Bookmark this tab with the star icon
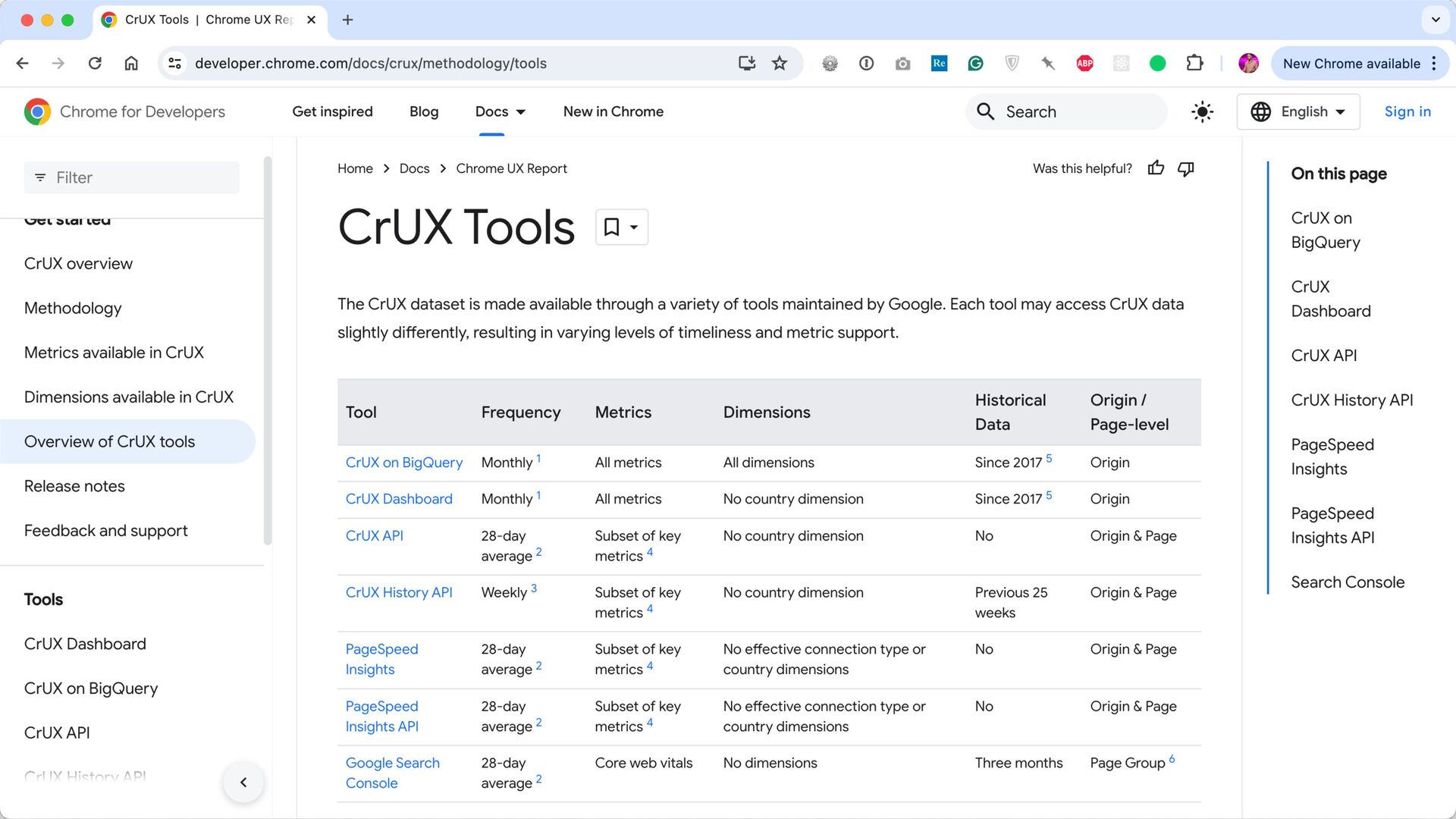 click(x=780, y=64)
